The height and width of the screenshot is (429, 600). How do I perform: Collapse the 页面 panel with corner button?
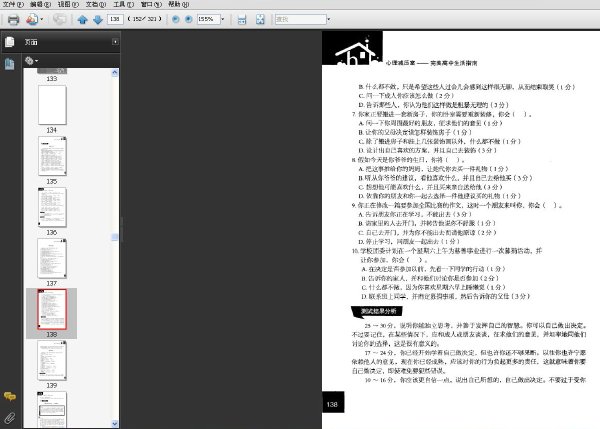(115, 42)
